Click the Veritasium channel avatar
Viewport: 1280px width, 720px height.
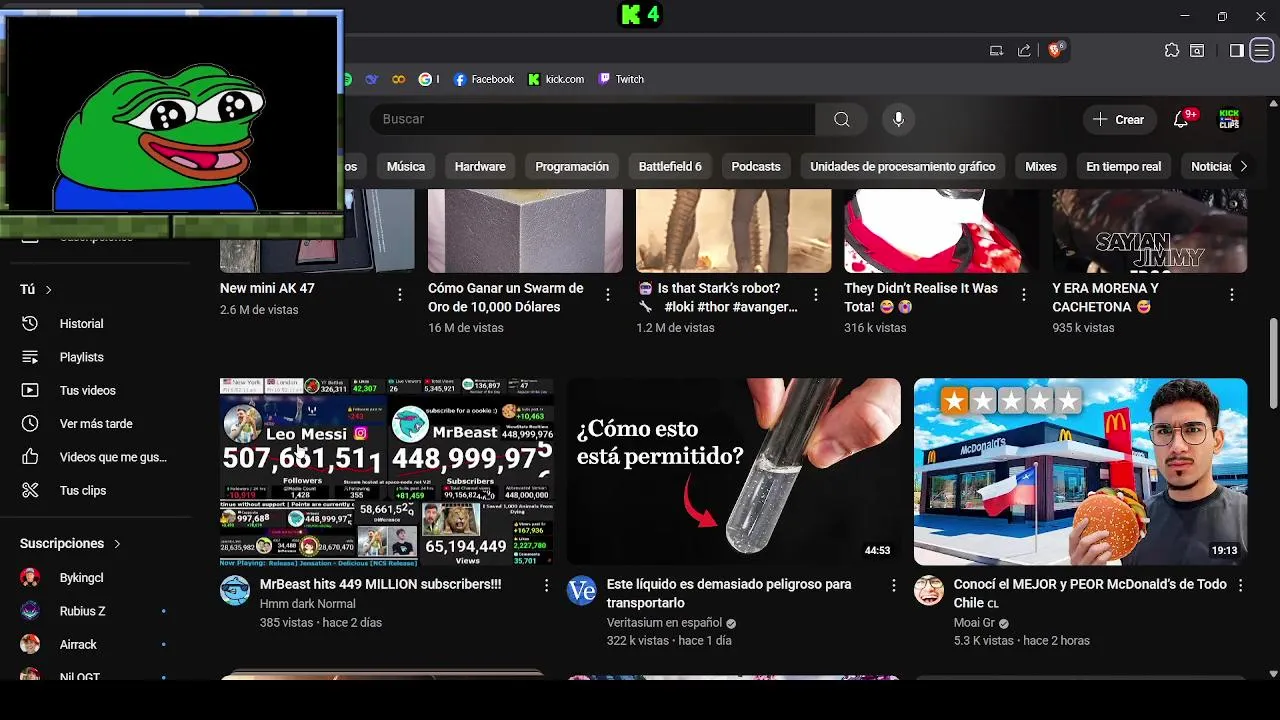tap(582, 590)
